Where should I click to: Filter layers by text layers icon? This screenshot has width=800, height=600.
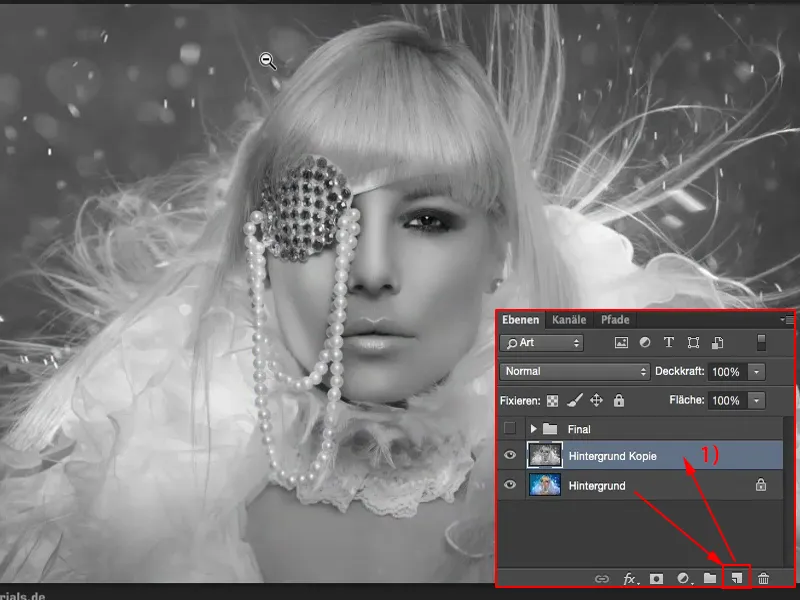pos(669,343)
